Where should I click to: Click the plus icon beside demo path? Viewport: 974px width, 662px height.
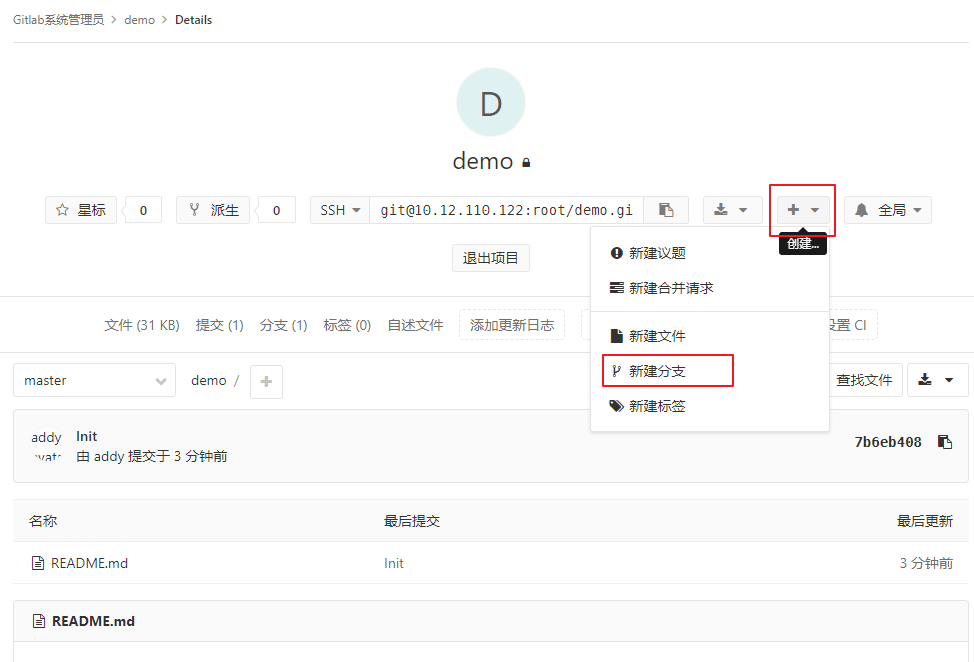coord(266,381)
